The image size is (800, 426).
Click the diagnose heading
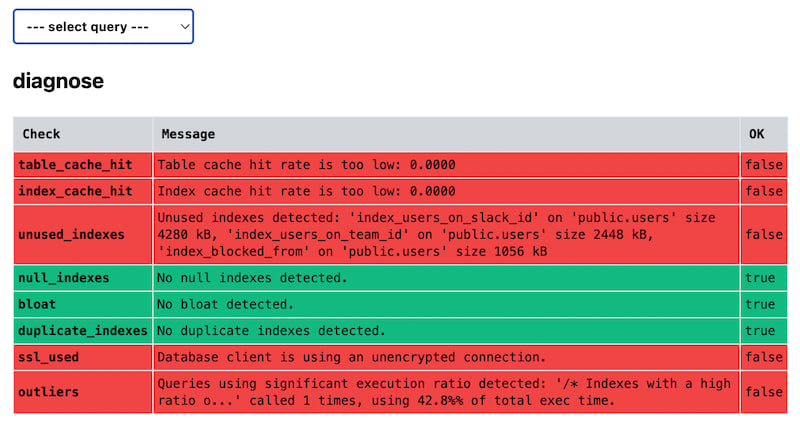(x=58, y=81)
